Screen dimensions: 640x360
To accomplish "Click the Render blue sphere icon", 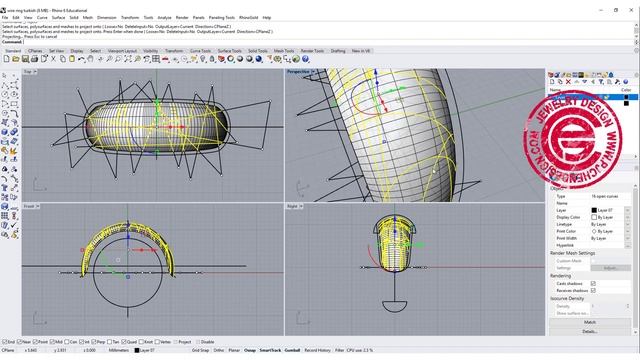I will point(259,59).
